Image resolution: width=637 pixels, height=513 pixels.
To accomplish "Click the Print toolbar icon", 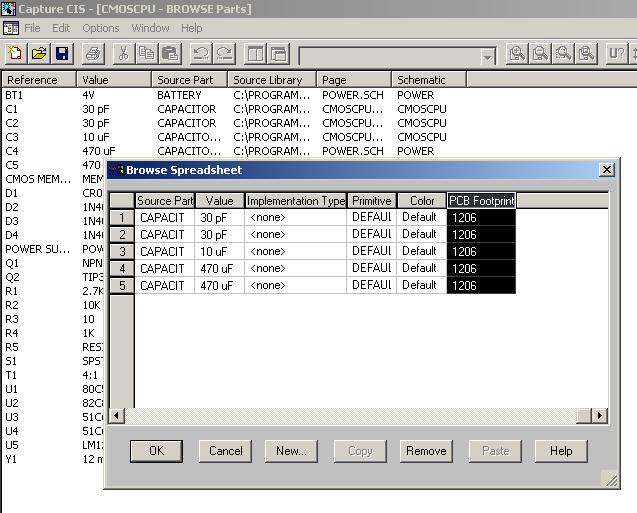I will point(93,53).
